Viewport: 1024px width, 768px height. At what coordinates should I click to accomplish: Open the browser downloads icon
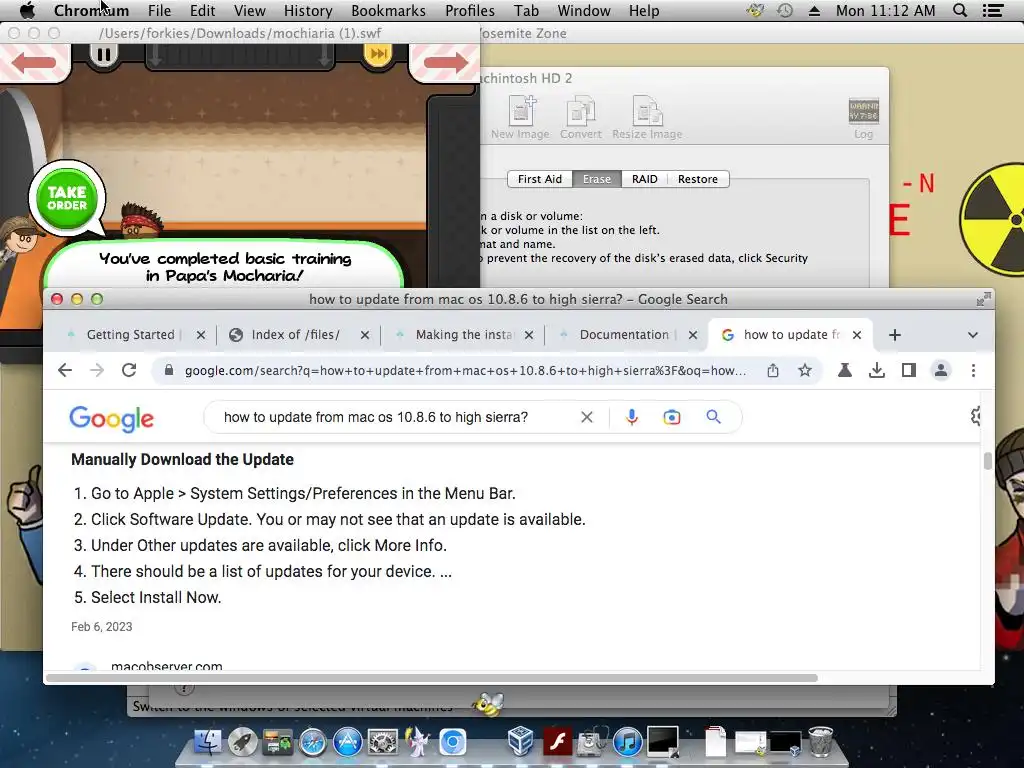(x=877, y=370)
